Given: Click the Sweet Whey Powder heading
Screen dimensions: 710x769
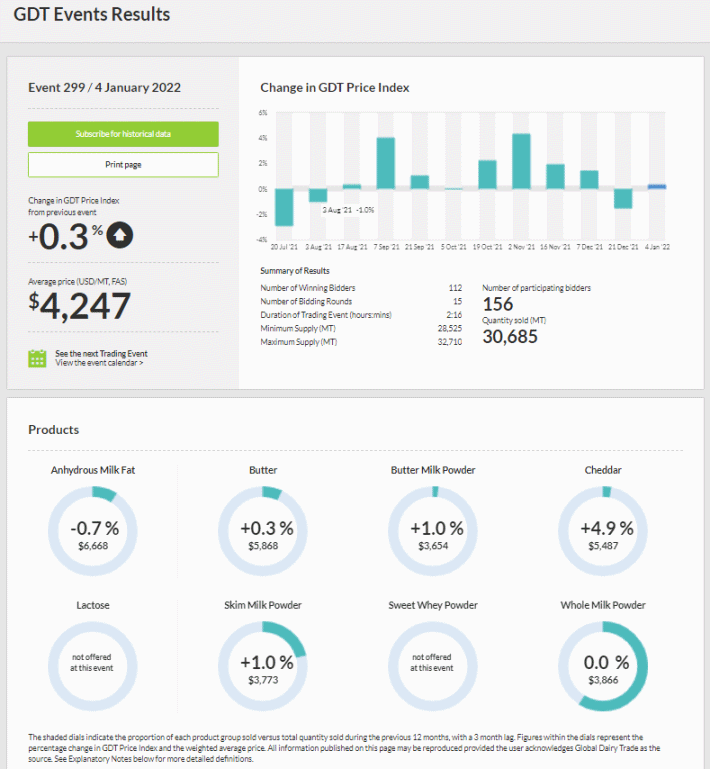Looking at the screenshot, I should point(433,605).
